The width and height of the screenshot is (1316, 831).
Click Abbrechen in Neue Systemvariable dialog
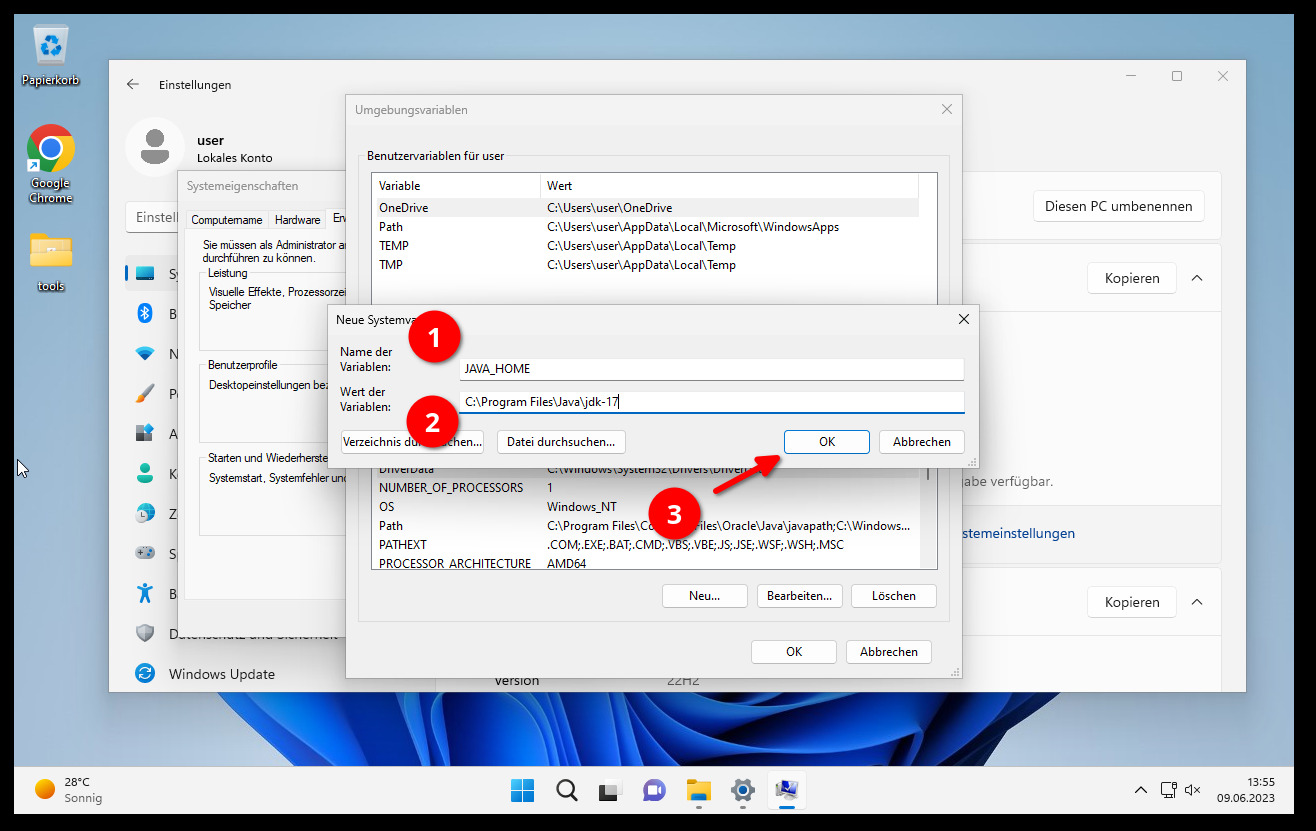click(922, 441)
